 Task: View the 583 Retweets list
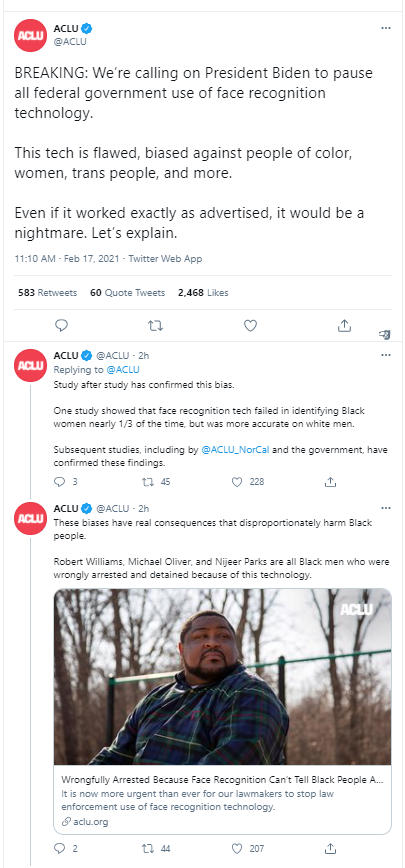48,293
